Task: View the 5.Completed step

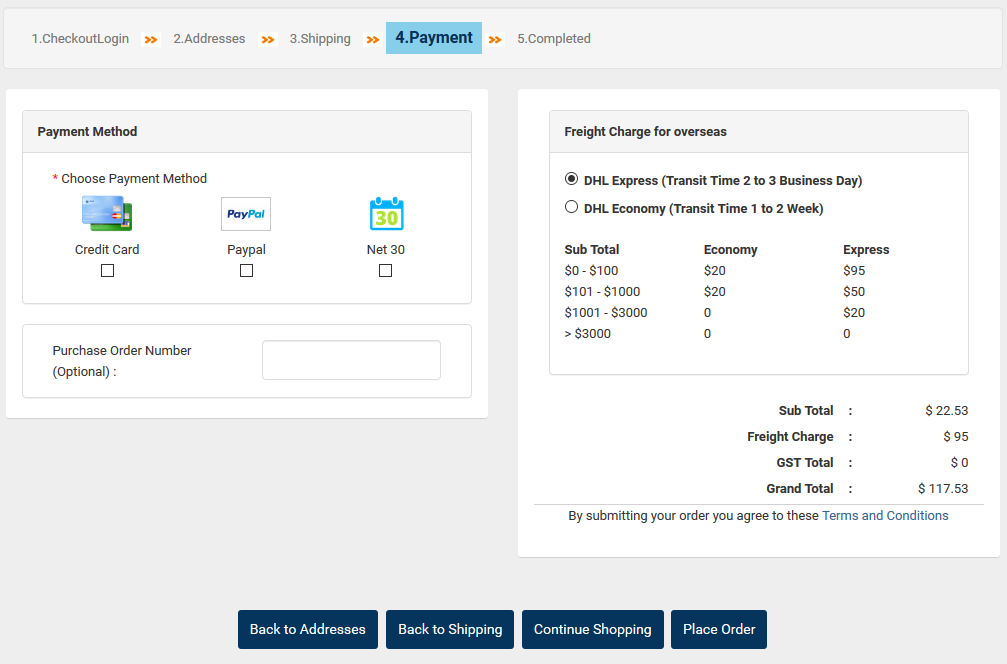Action: [x=554, y=38]
